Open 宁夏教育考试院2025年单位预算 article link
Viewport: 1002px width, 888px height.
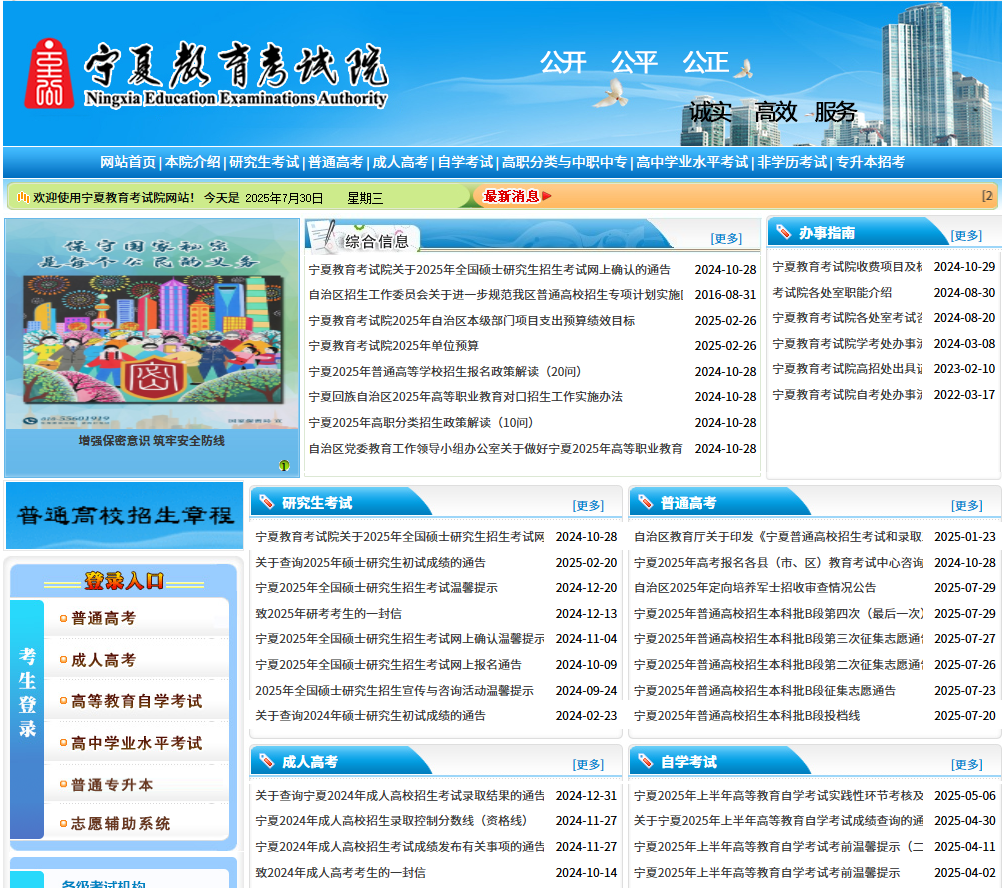(393, 346)
